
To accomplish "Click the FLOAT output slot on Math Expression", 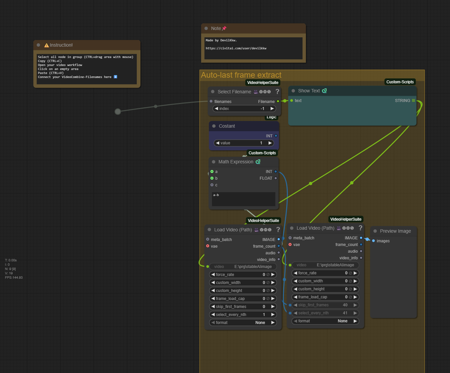I will 276,178.
